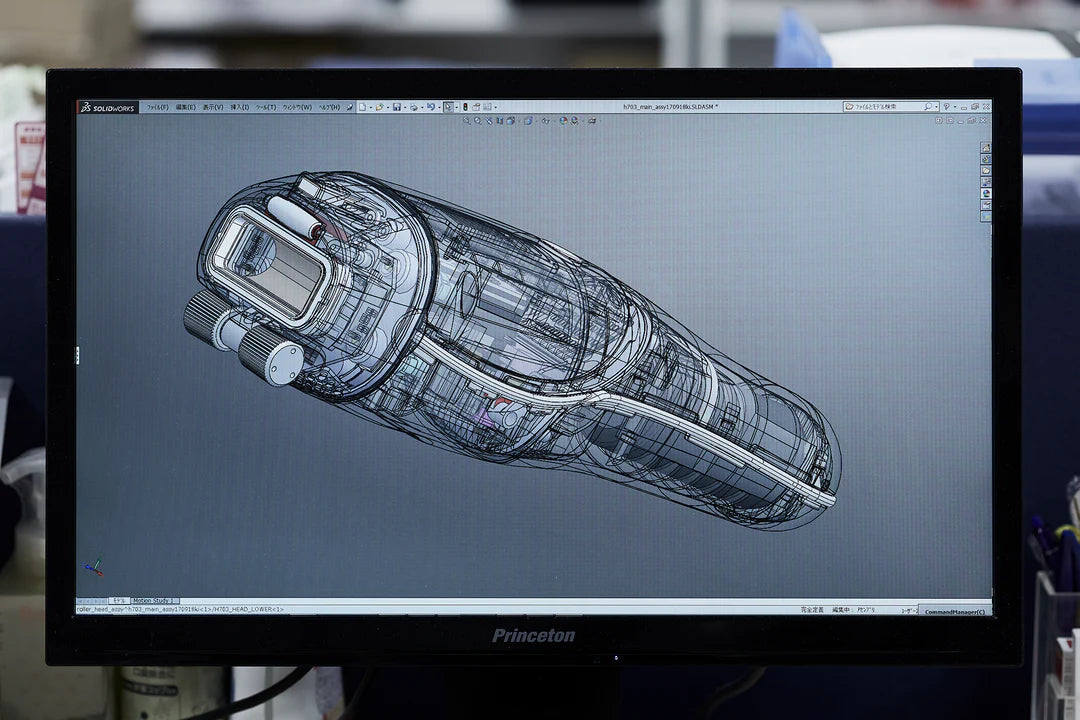Toggle the Select cursor tool
The width and height of the screenshot is (1080, 720).
(x=448, y=107)
